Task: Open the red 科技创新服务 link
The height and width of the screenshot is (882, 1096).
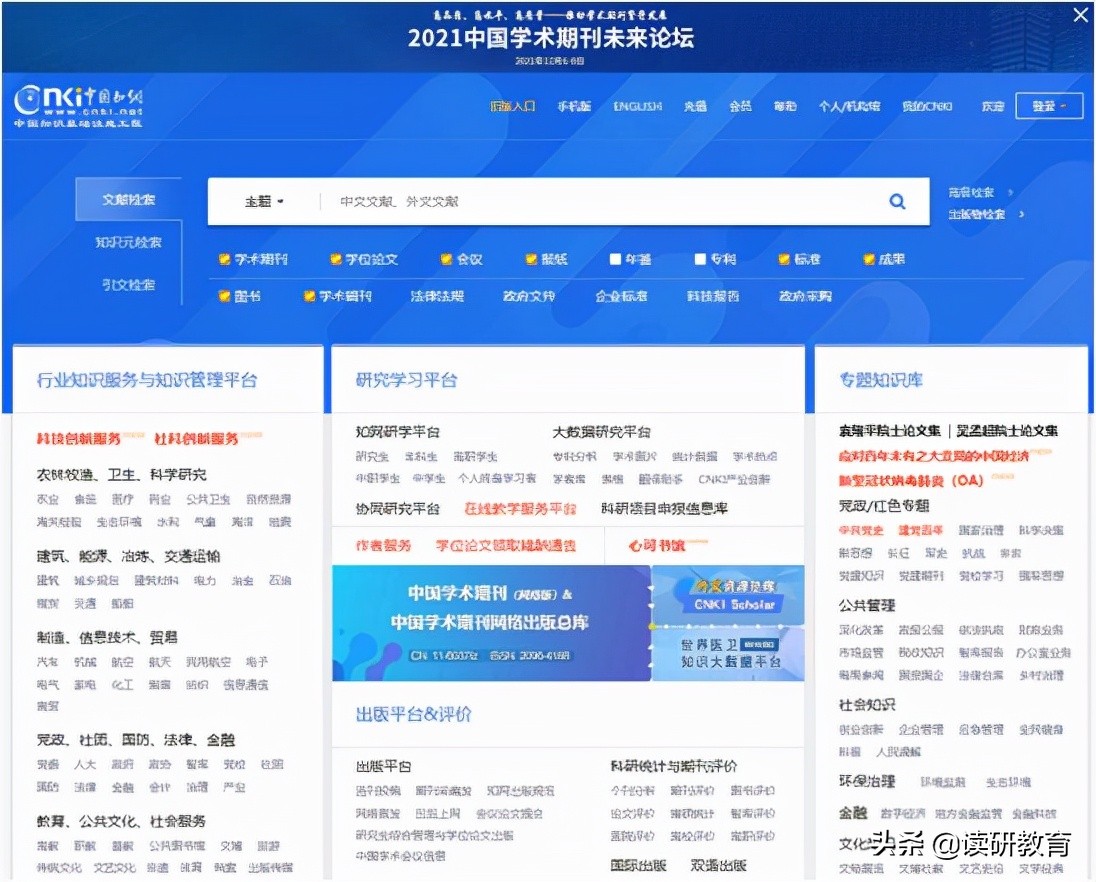Action: (x=78, y=439)
